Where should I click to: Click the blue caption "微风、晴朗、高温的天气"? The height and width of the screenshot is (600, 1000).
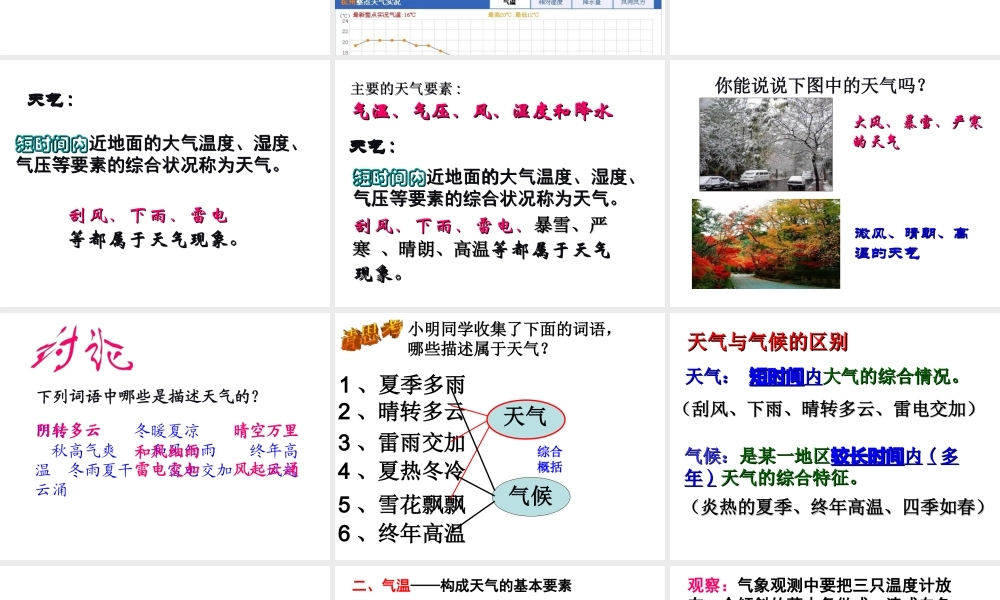[x=911, y=243]
